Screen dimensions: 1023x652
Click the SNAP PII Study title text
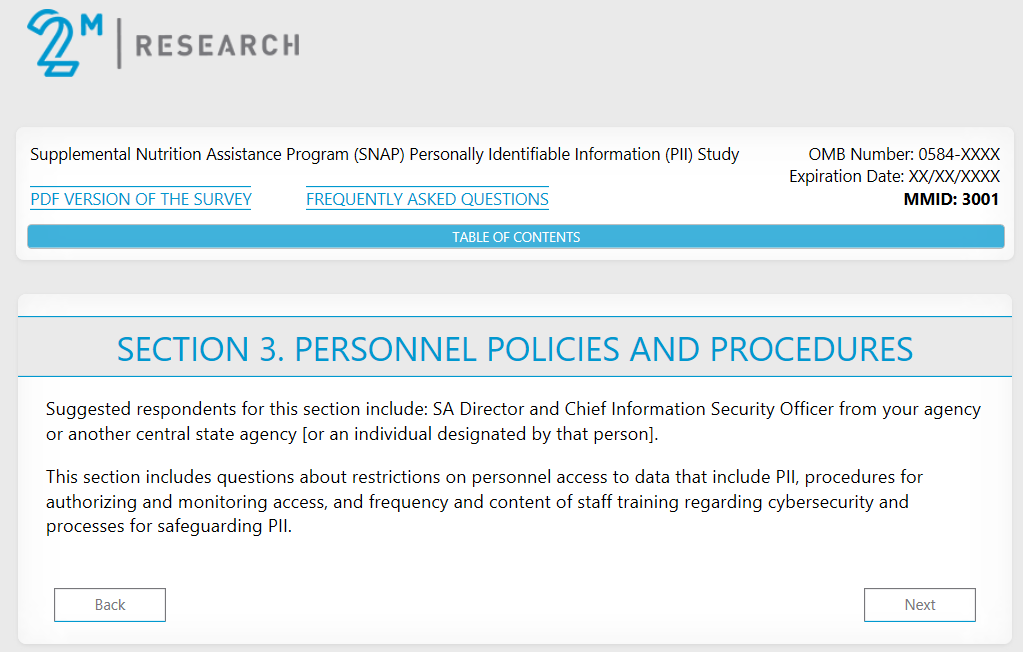[x=384, y=155]
